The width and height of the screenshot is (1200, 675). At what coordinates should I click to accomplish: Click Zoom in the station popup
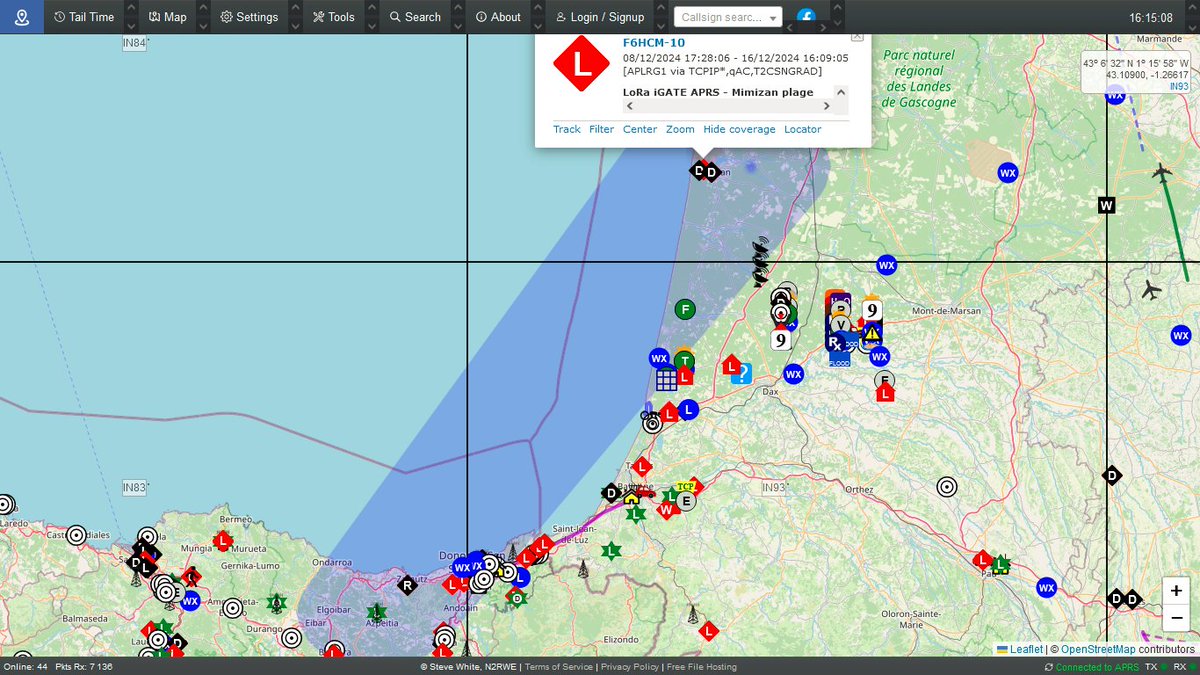(x=680, y=129)
